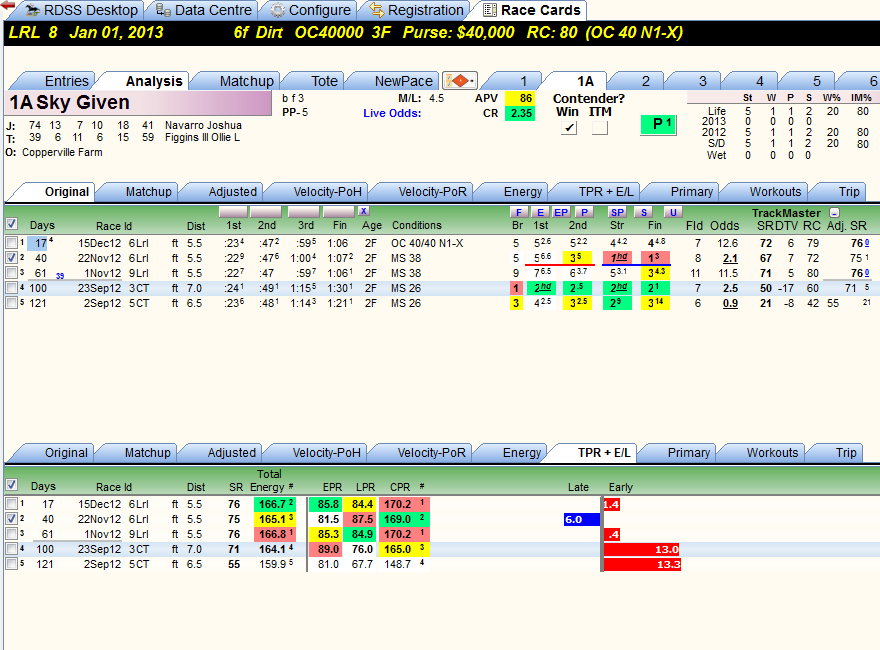Toggle select-all checkbox in Original pace lines
This screenshot has width=880, height=650.
click(x=11, y=224)
